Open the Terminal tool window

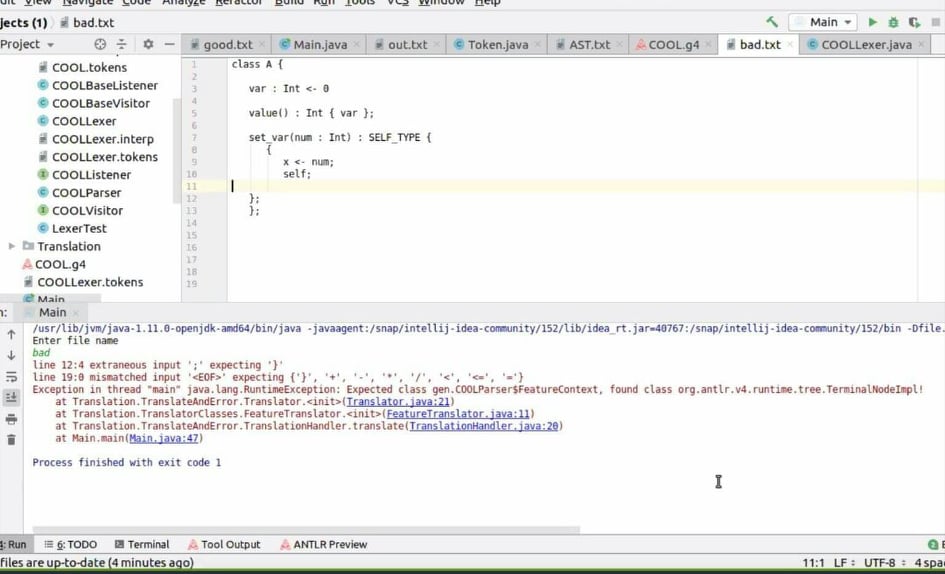pos(142,544)
